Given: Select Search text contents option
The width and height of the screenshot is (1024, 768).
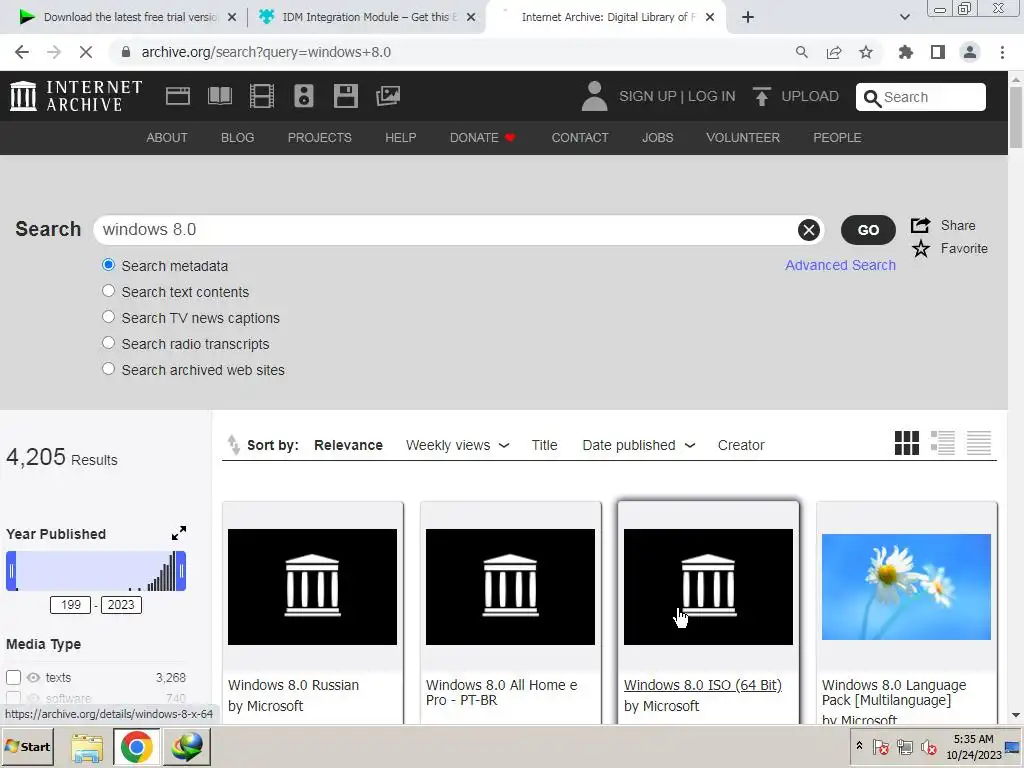Looking at the screenshot, I should pyautogui.click(x=108, y=291).
